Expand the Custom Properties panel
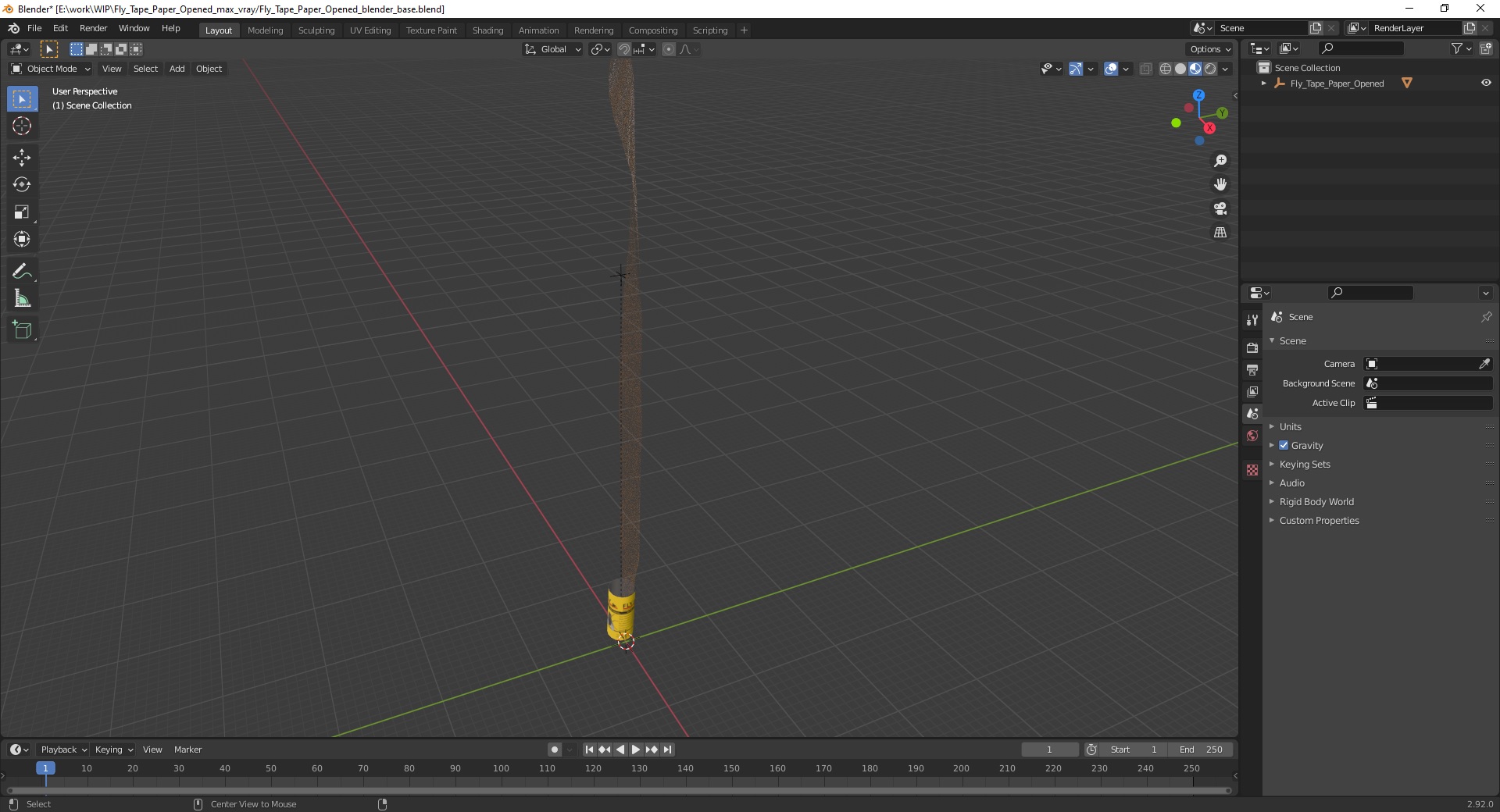Screen dimensions: 1500x812 coord(1319,520)
